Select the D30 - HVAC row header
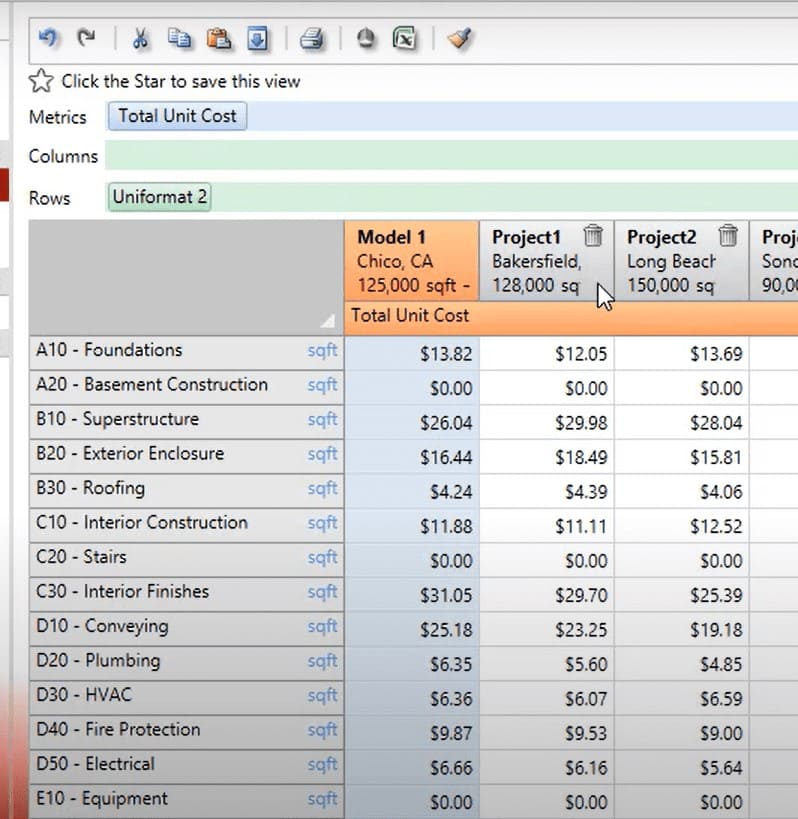The height and width of the screenshot is (819, 798). [x=84, y=695]
